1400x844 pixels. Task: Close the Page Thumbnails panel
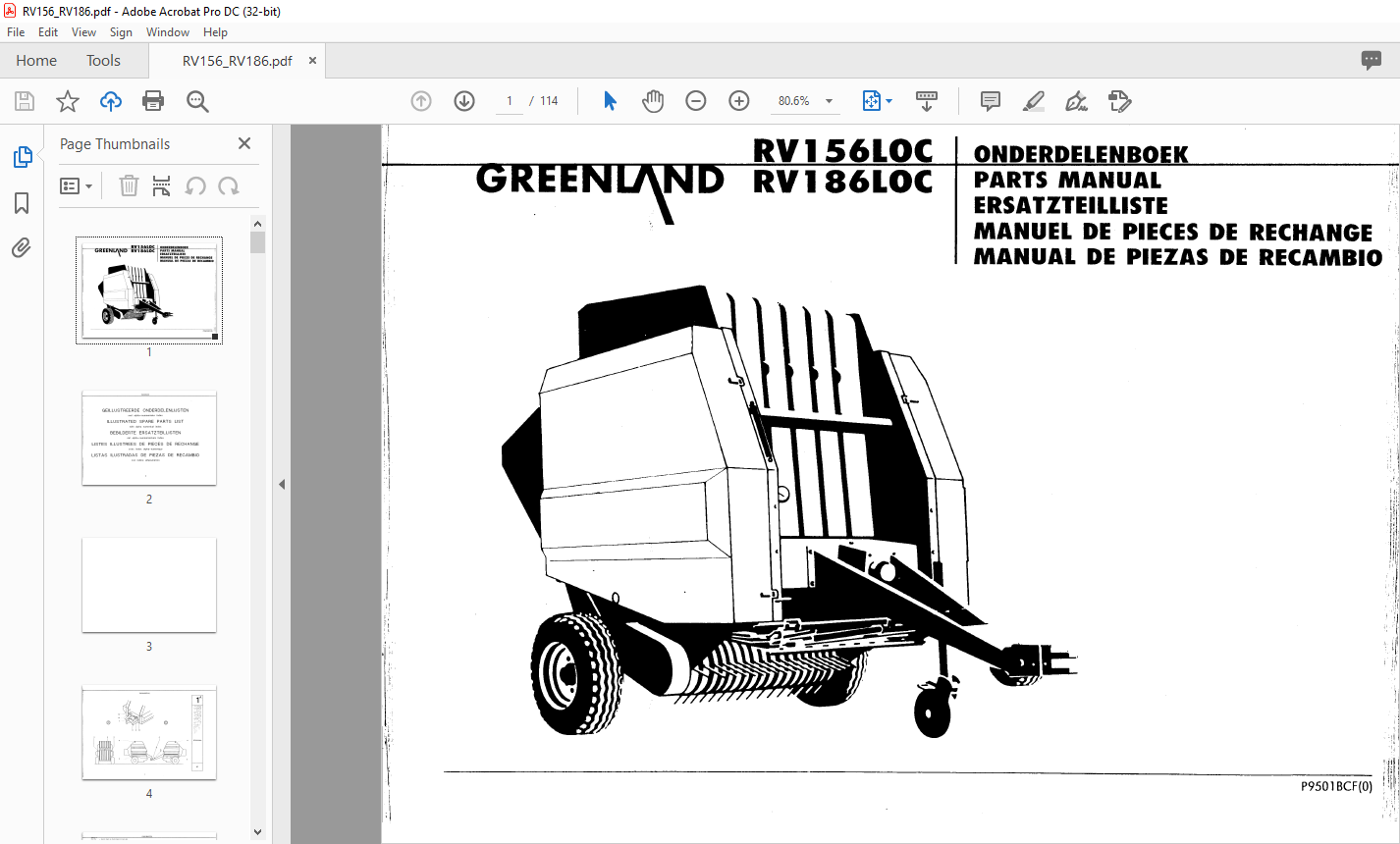244,143
